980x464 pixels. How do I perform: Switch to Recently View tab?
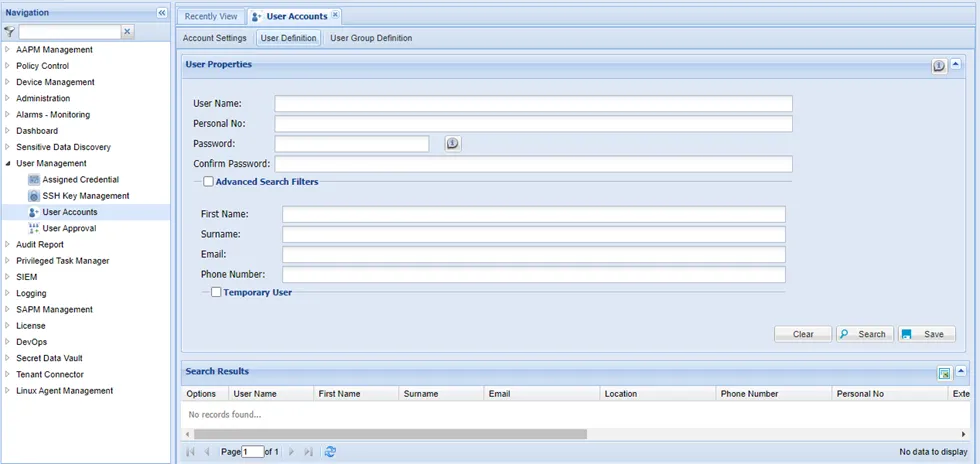211,16
